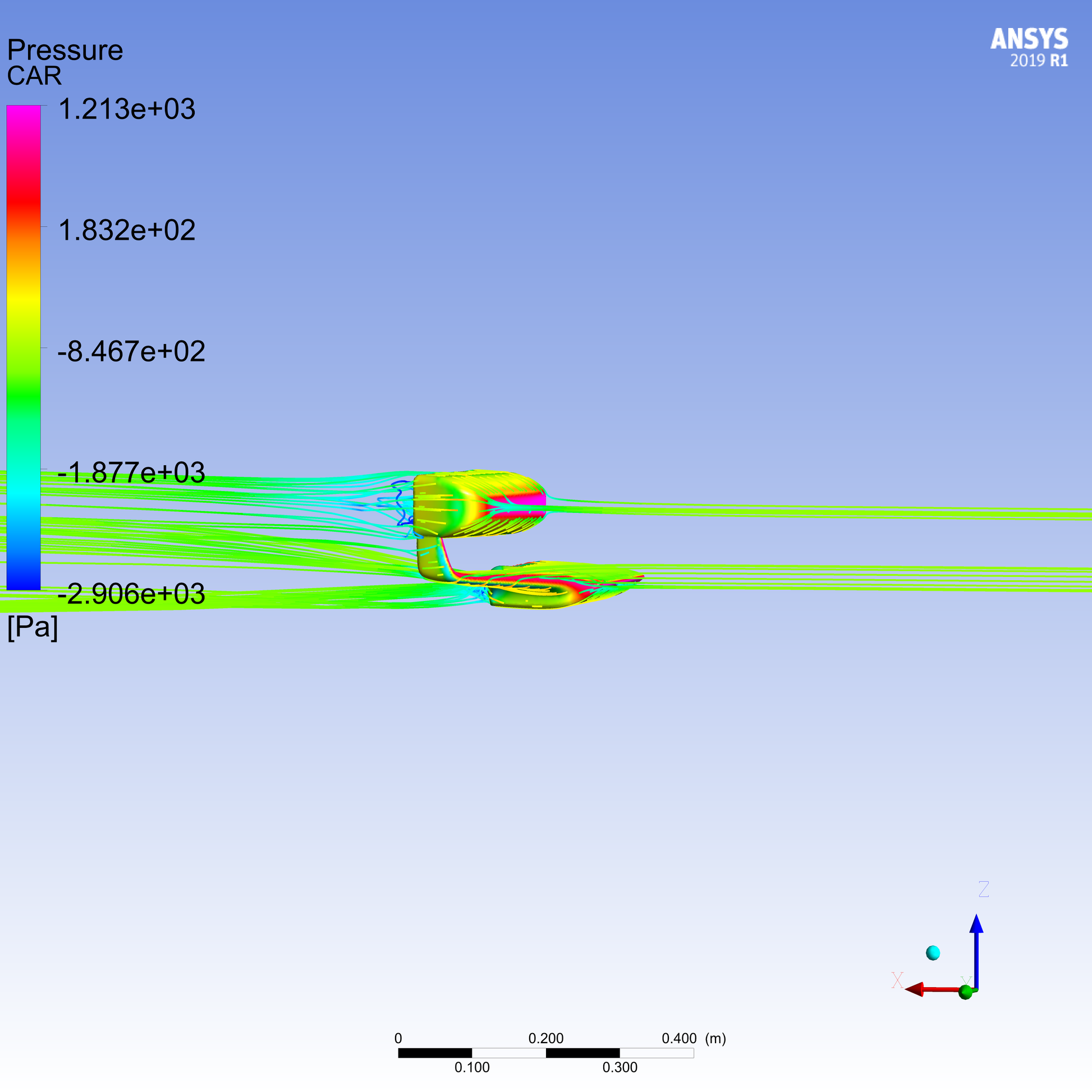Select the green Y axis sphere of the triad
The image size is (1092, 1092).
point(966,992)
